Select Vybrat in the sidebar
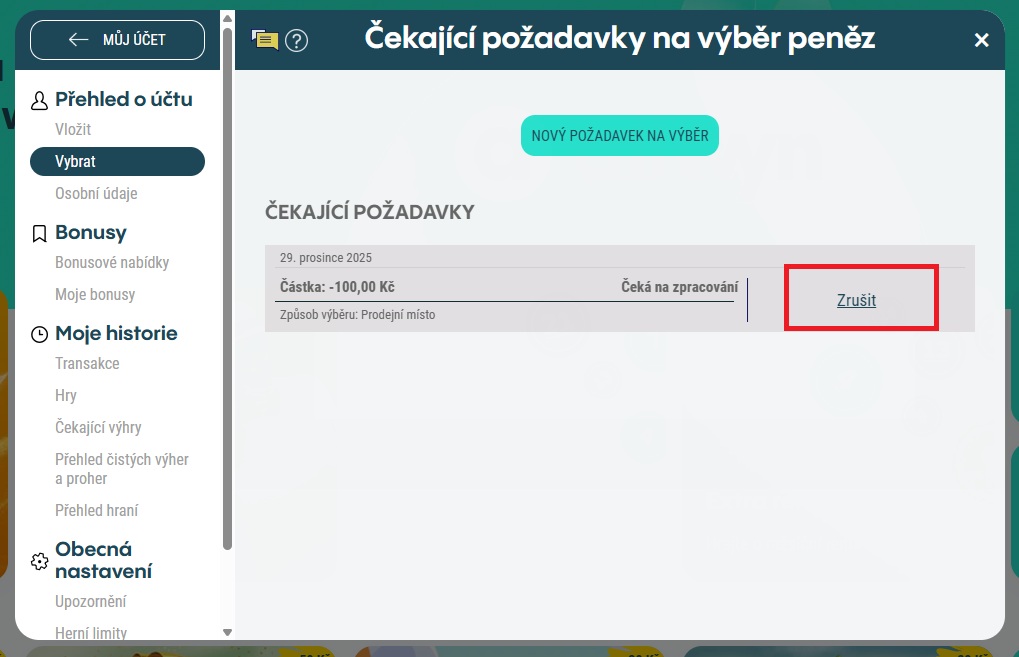This screenshot has height=657, width=1019. point(117,161)
